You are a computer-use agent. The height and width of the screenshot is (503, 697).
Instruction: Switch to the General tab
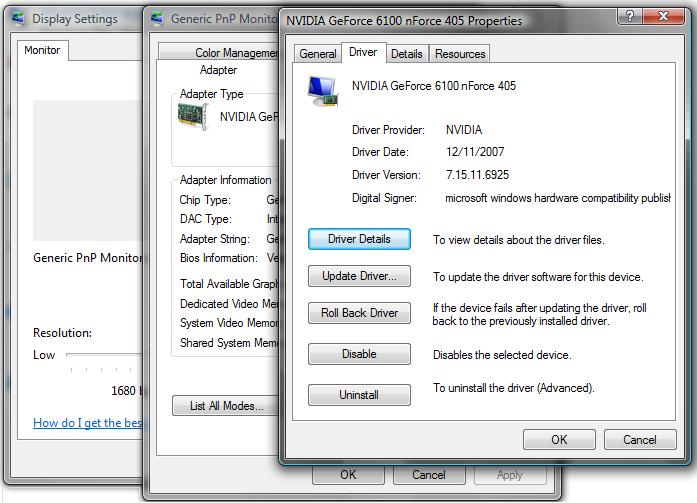tap(318, 54)
